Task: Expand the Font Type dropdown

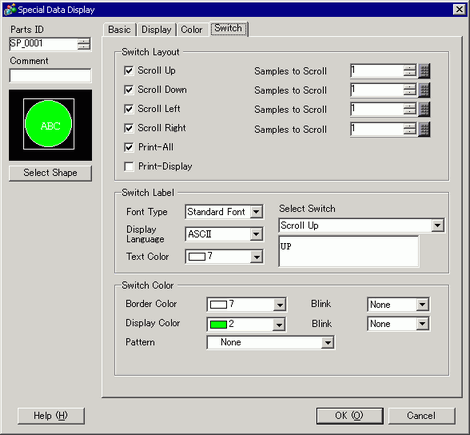Action: pyautogui.click(x=256, y=212)
